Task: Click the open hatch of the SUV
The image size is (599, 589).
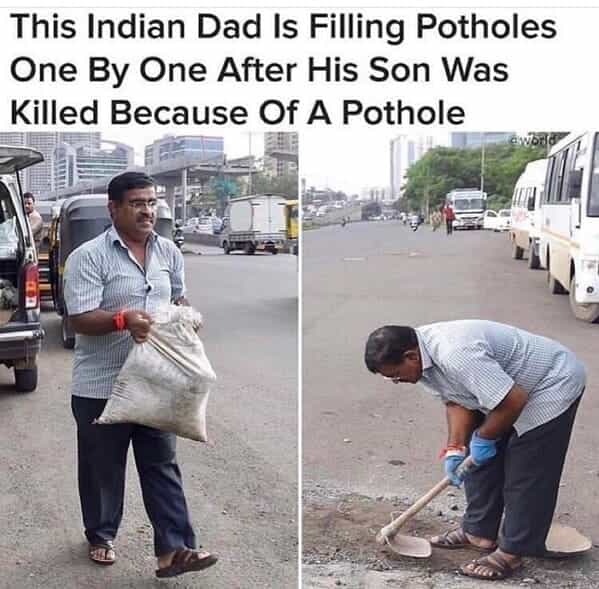Action: (x=20, y=157)
